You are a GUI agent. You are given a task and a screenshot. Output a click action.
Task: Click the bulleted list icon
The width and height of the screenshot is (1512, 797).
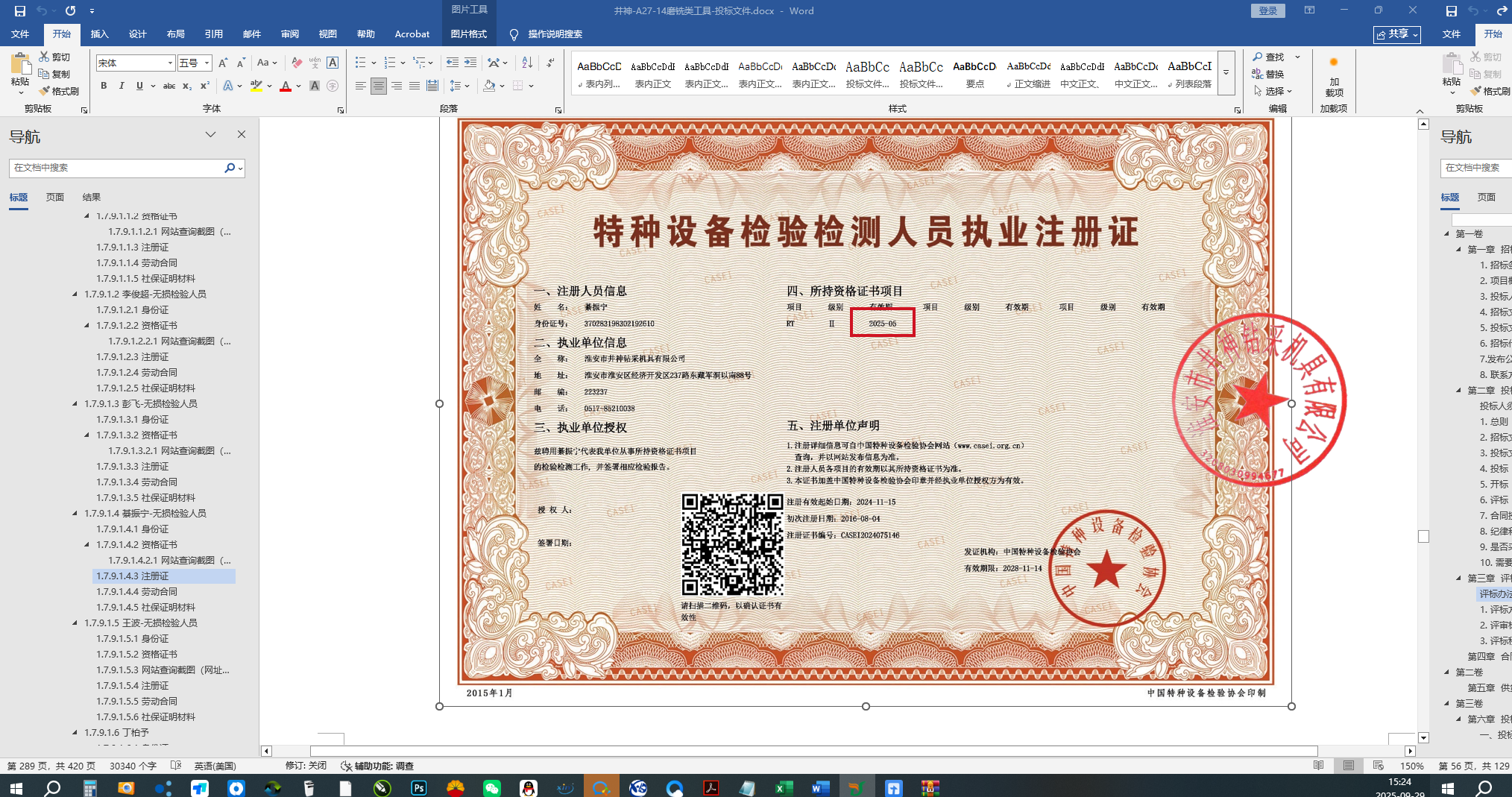tap(361, 63)
